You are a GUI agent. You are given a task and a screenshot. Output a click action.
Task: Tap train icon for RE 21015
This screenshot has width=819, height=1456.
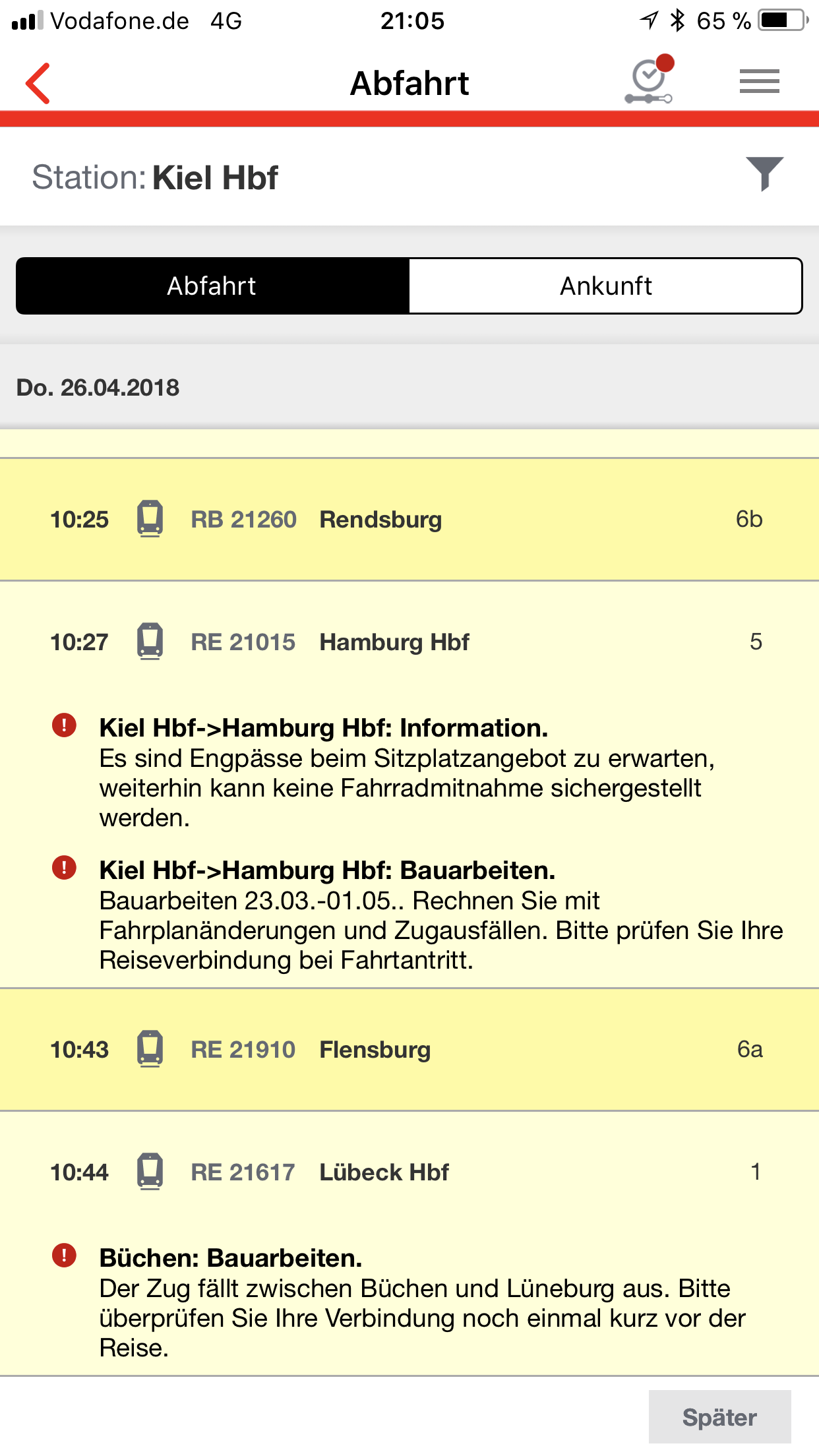pyautogui.click(x=150, y=642)
